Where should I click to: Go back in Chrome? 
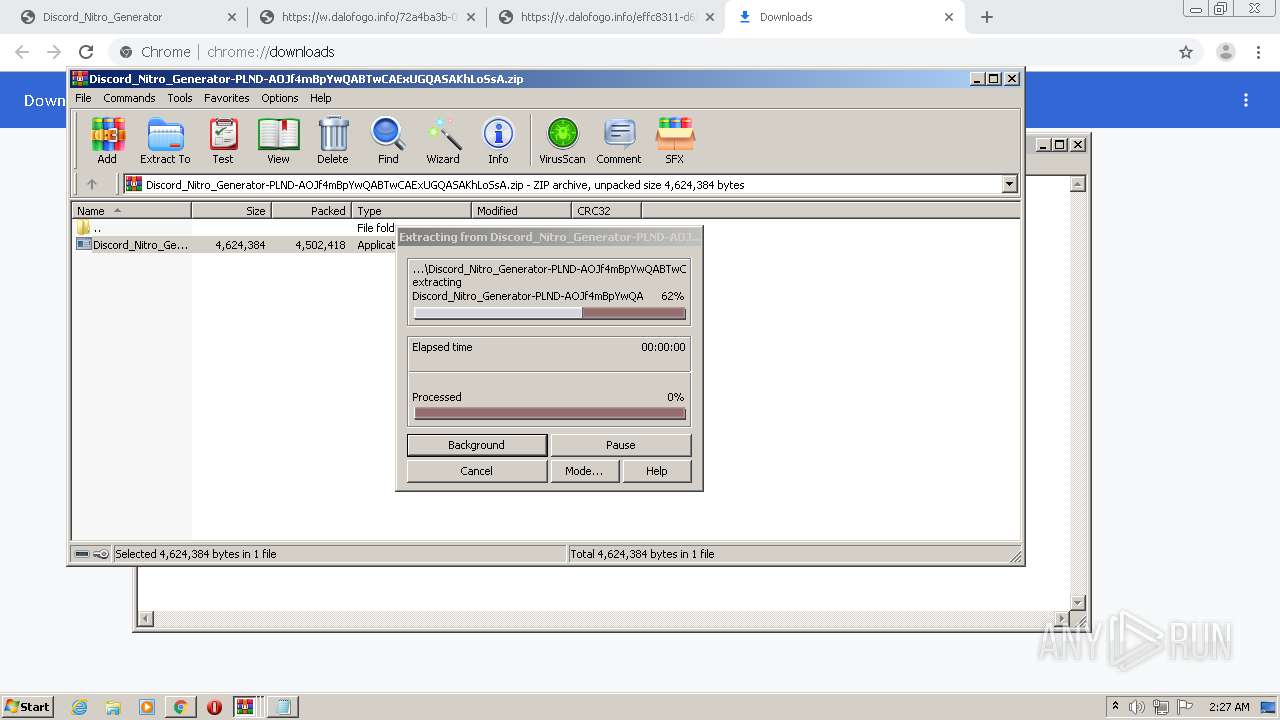[22, 52]
